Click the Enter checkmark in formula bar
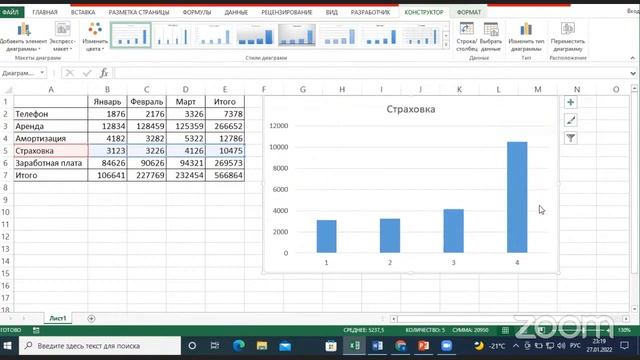Screen dimensions: 640x360 click(x=87, y=73)
